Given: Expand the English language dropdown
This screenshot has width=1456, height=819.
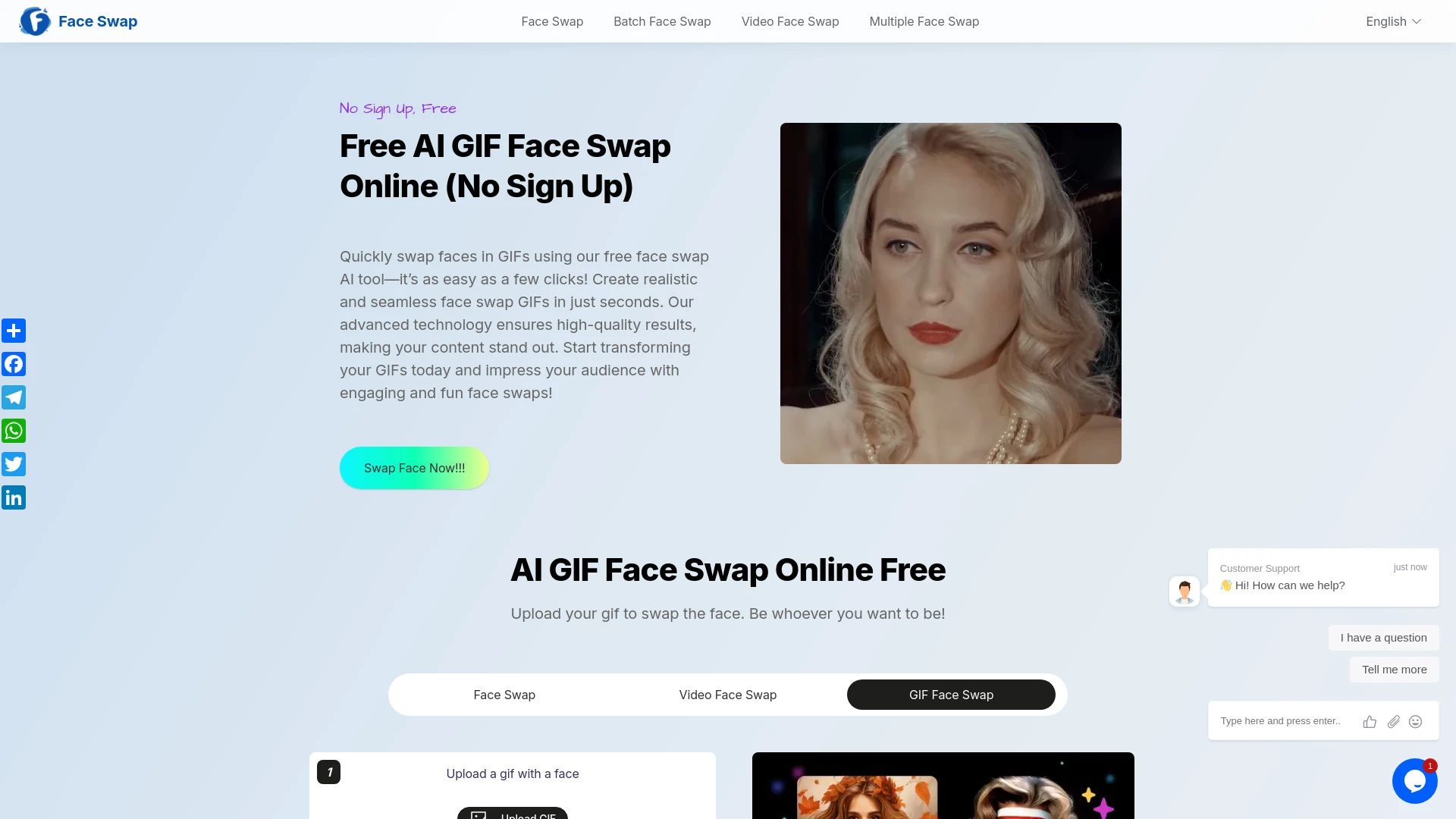Looking at the screenshot, I should coord(1394,21).
